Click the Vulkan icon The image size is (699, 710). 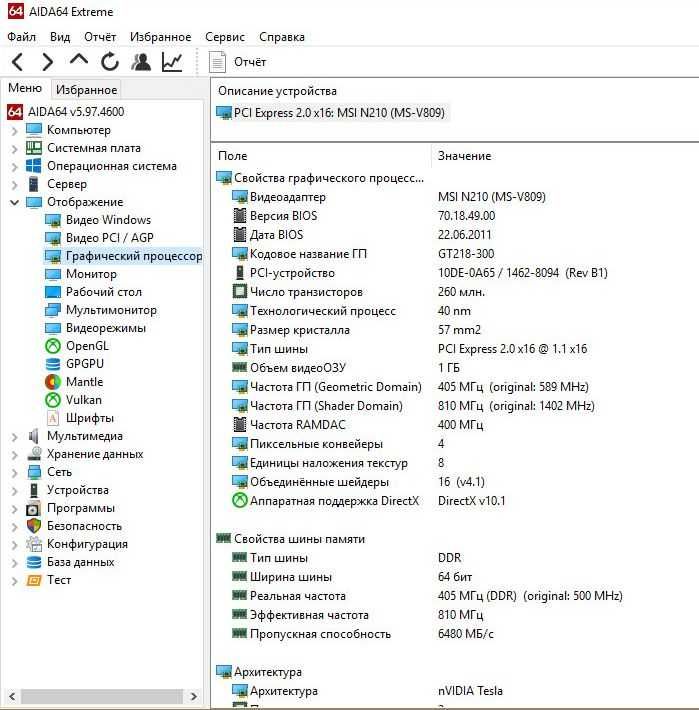[53, 400]
